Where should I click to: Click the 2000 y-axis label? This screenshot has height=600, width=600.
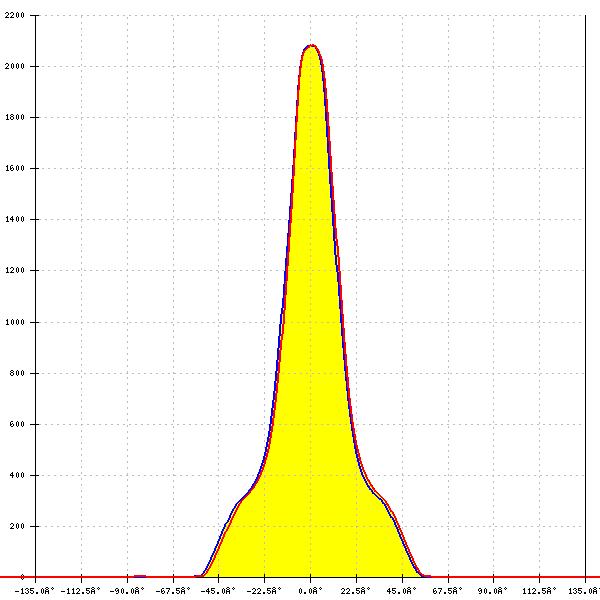15,66
